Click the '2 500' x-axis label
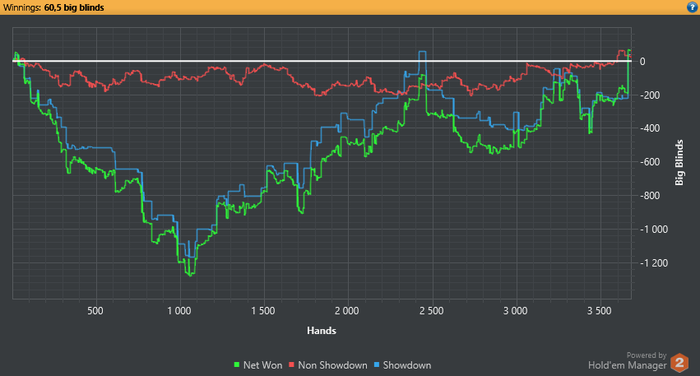Image resolution: width=700 pixels, height=376 pixels. [431, 311]
